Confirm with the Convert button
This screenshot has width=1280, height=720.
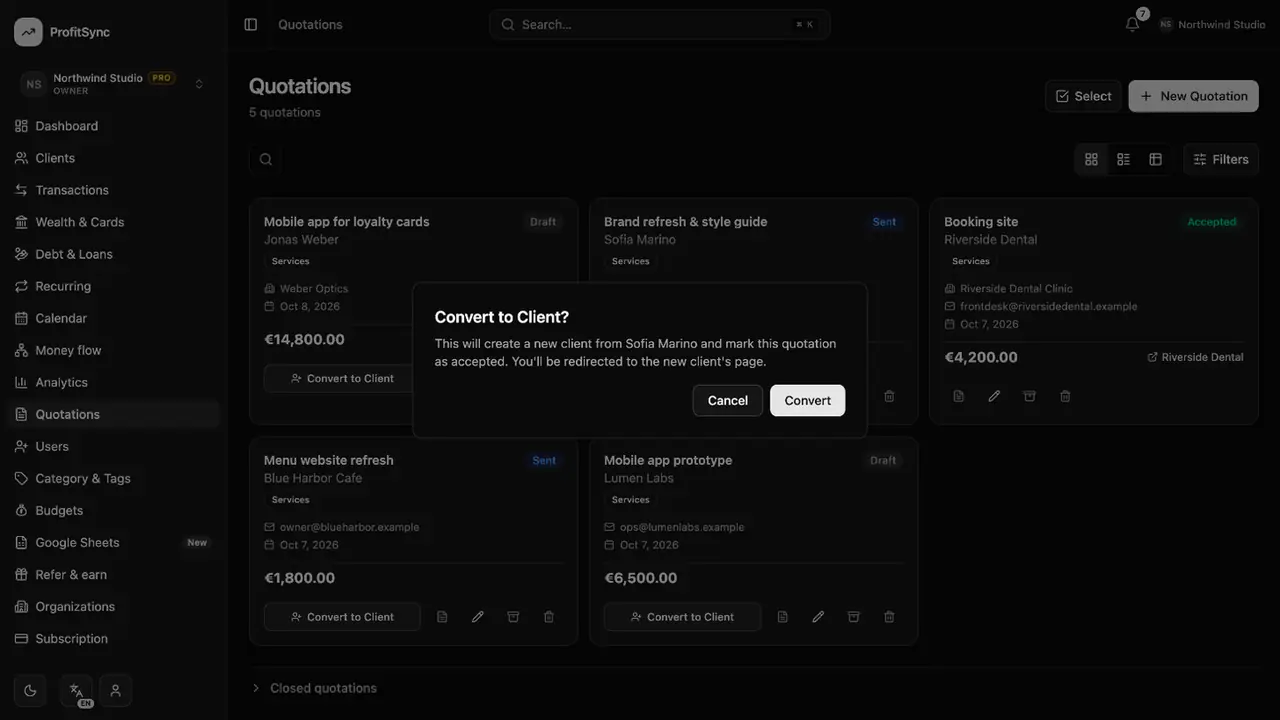click(x=807, y=400)
